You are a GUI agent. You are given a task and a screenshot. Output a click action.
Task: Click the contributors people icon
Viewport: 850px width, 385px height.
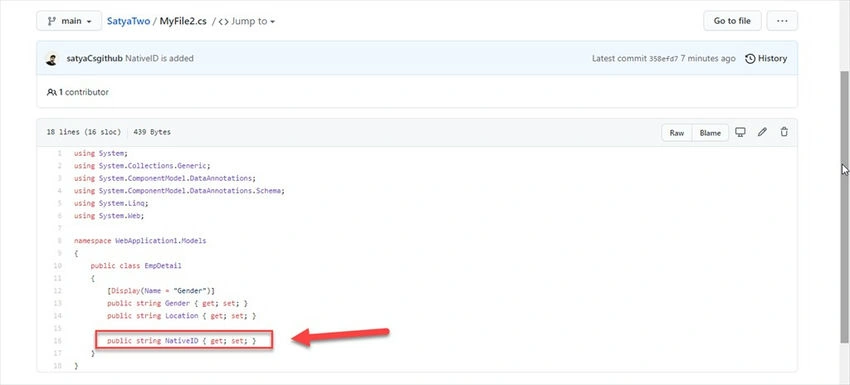[x=51, y=92]
